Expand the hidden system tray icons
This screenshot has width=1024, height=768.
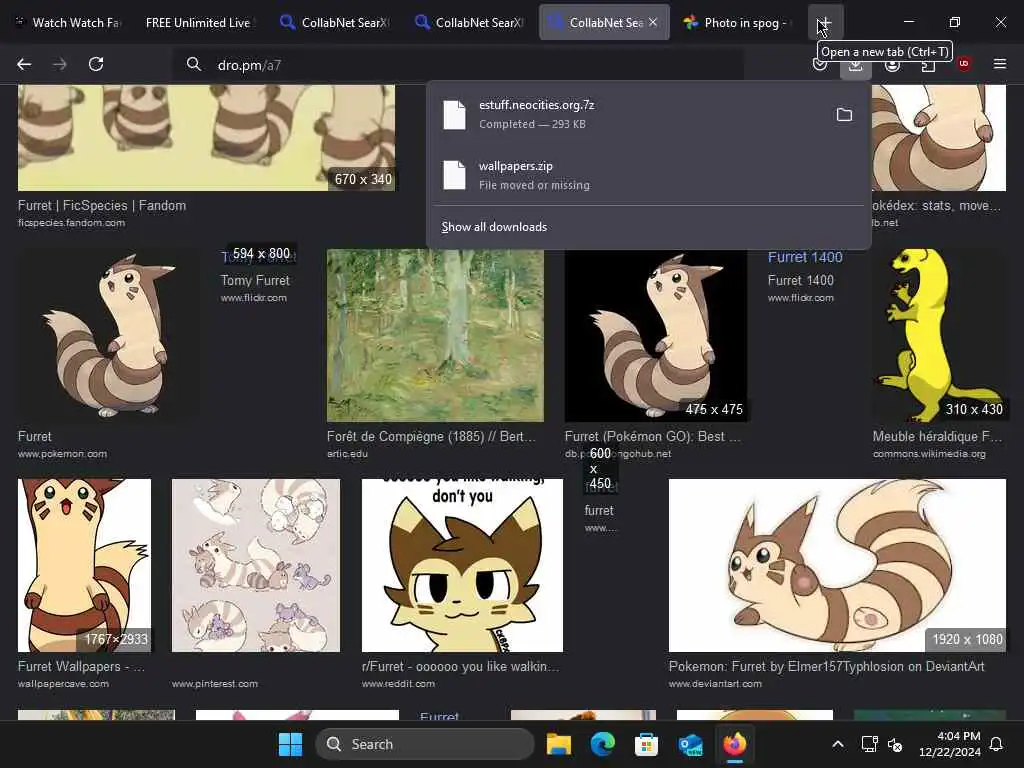click(x=838, y=744)
